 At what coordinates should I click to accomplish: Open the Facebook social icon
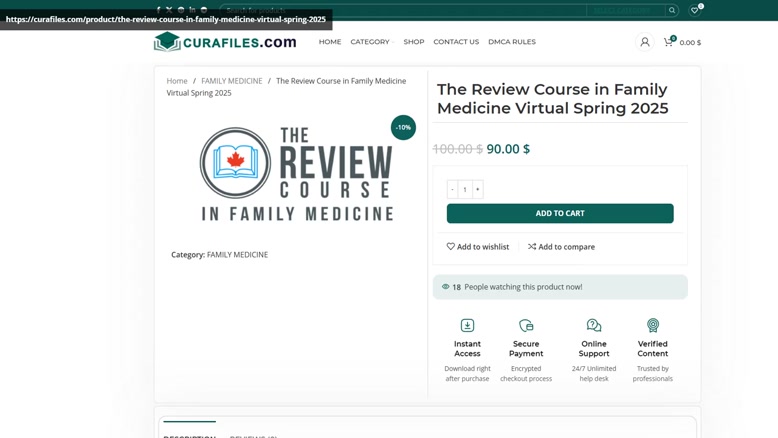click(x=158, y=10)
